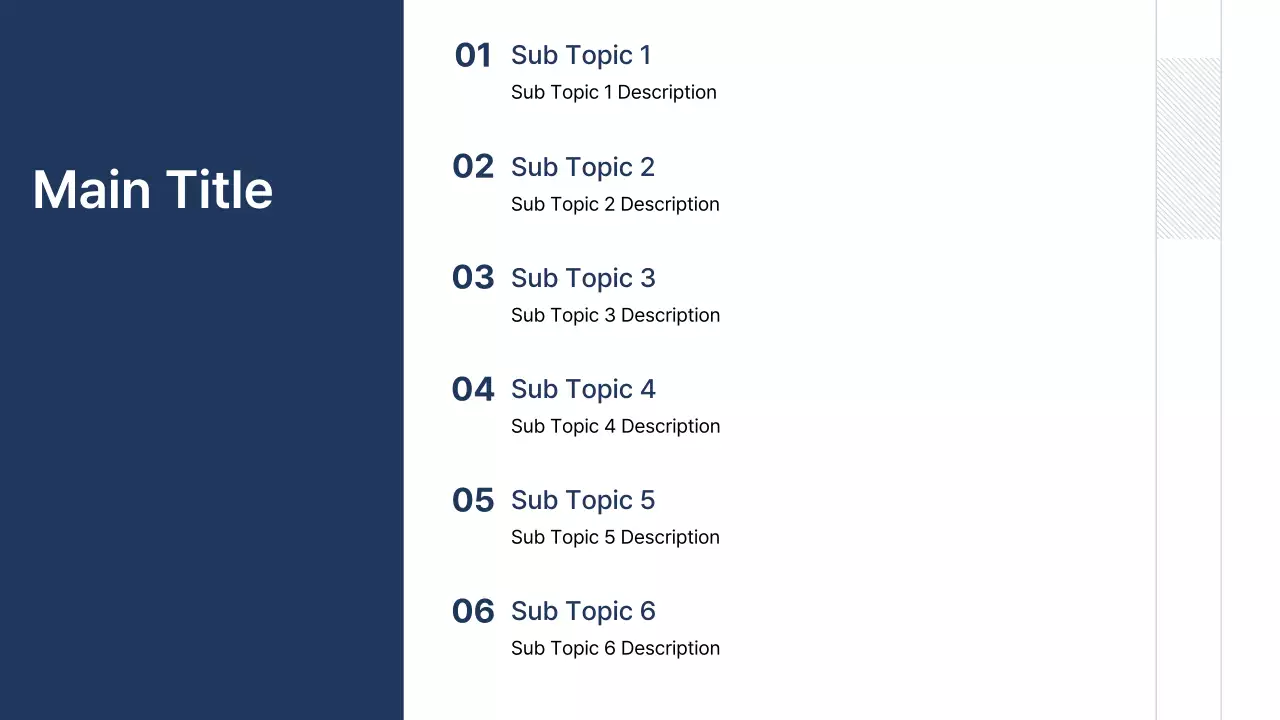Click the Main Title text

click(152, 190)
